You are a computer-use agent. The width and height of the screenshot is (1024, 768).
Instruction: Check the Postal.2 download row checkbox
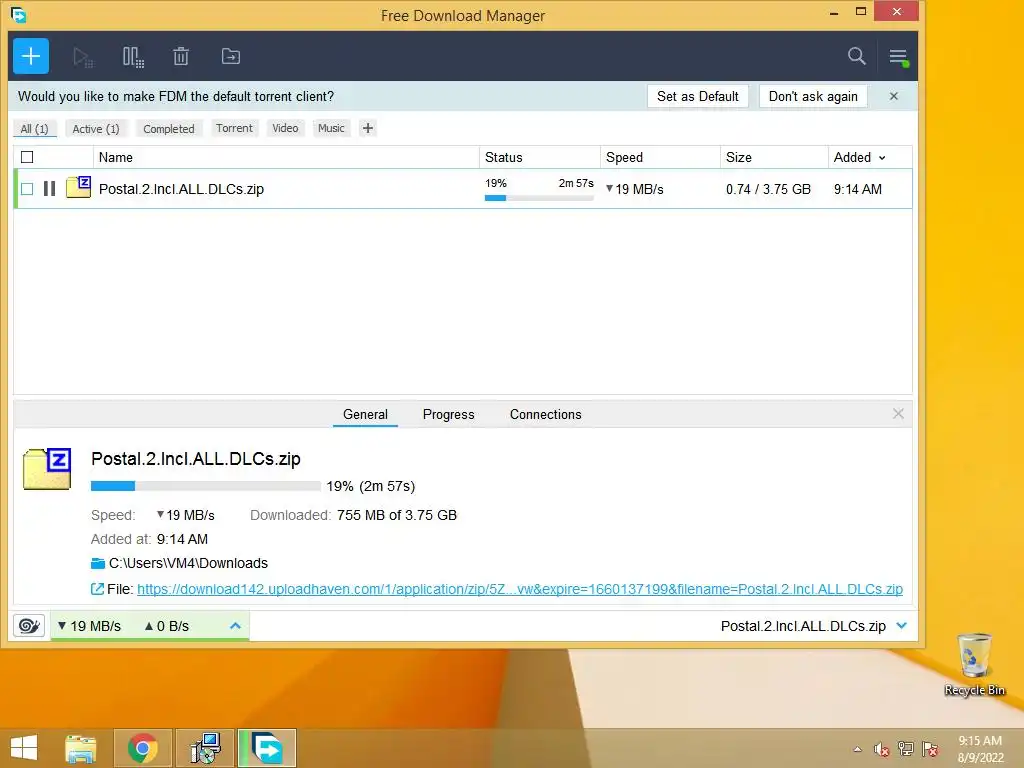[x=27, y=189]
